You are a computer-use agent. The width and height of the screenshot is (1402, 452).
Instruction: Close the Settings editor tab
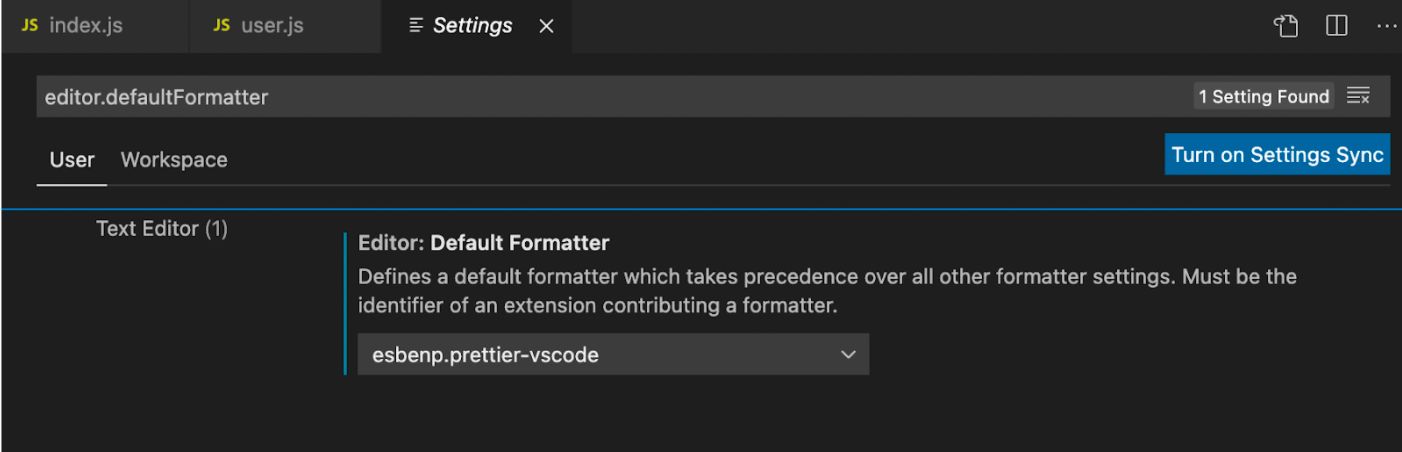tap(546, 26)
